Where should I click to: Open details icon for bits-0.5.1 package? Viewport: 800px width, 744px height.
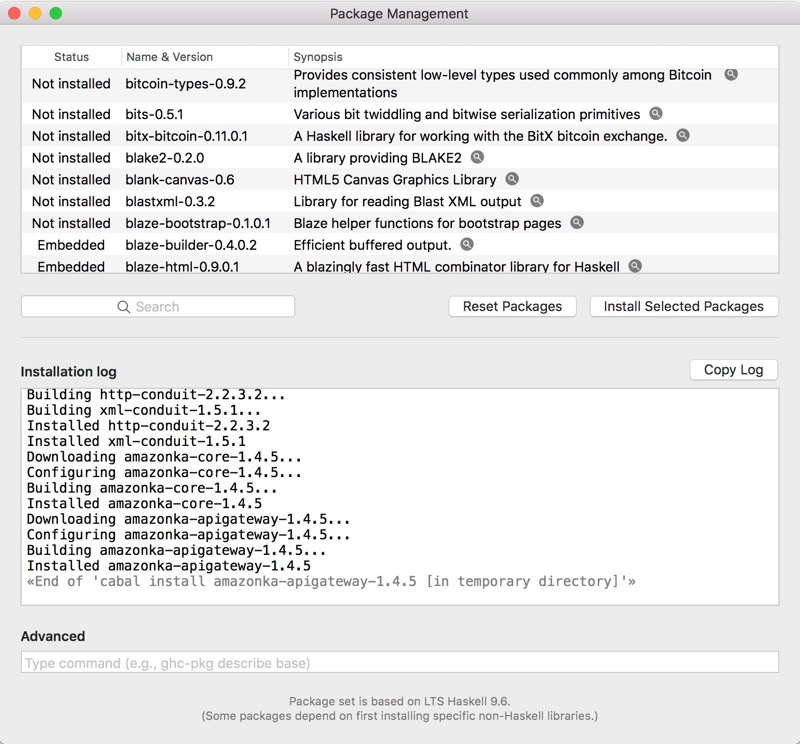(656, 113)
